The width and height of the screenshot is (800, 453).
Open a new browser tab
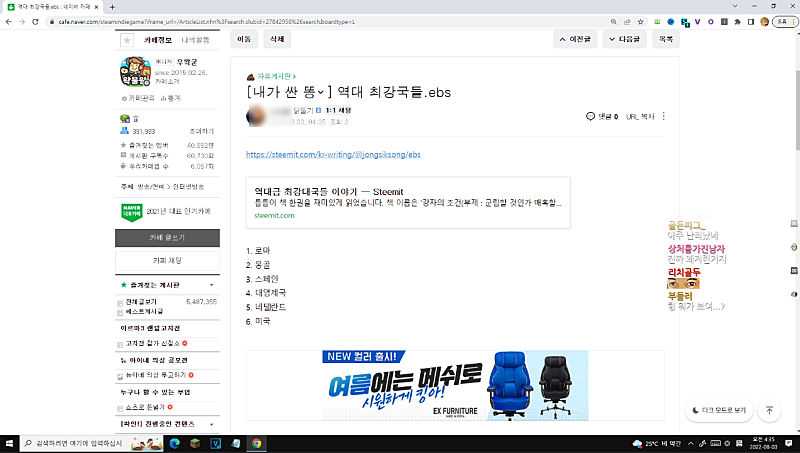point(112,7)
